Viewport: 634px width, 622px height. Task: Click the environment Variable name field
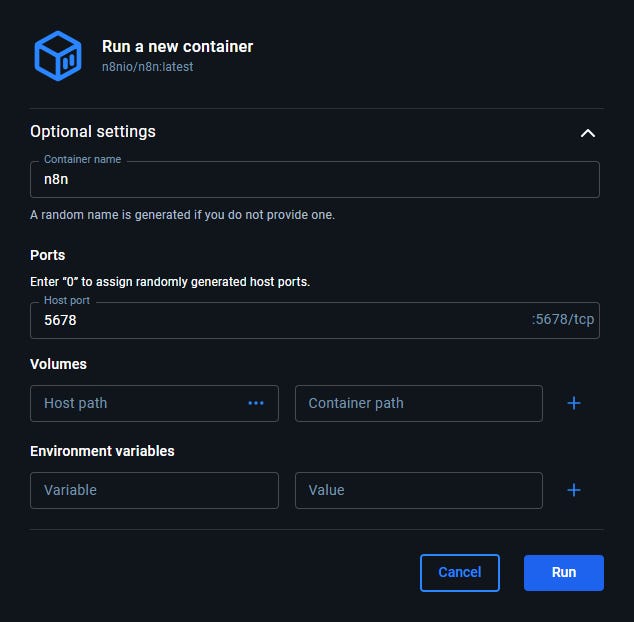tap(154, 490)
